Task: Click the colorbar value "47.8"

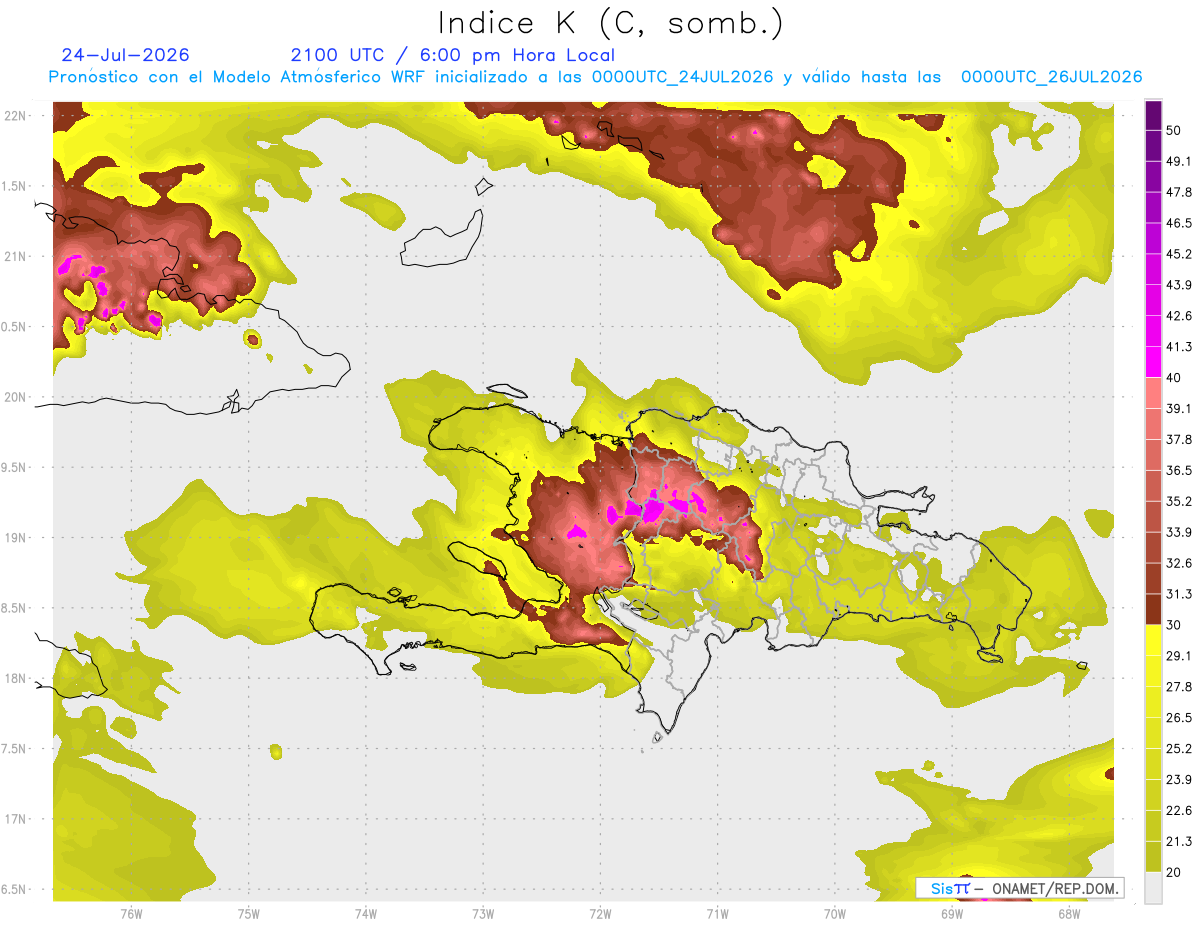Action: [1179, 192]
